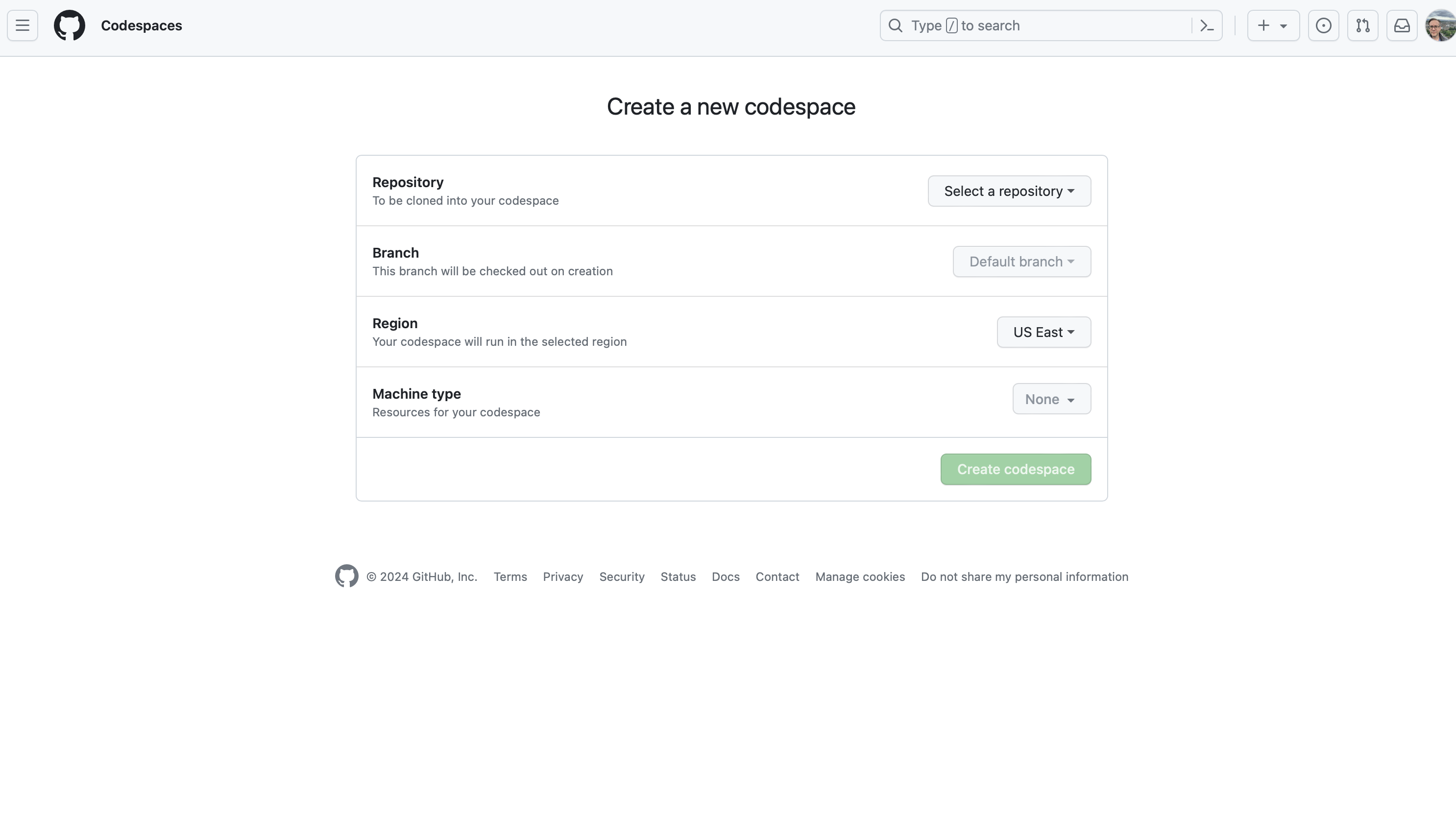Click the Create a new codespace heading
This screenshot has width=1456, height=816.
731,107
